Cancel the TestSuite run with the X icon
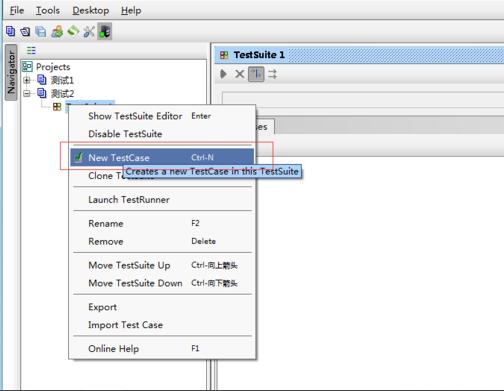 click(240, 74)
